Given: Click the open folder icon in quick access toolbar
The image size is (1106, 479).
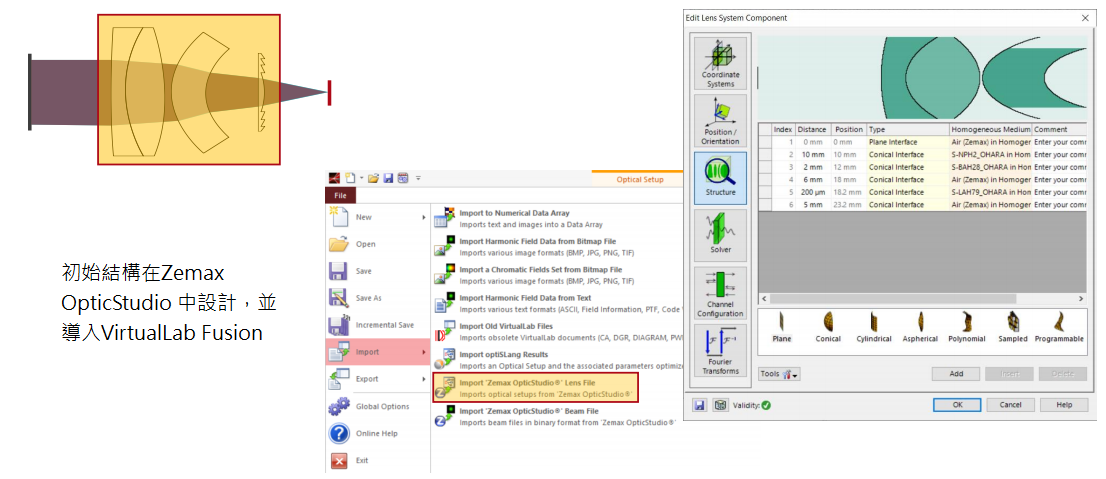Looking at the screenshot, I should pyautogui.click(x=374, y=178).
